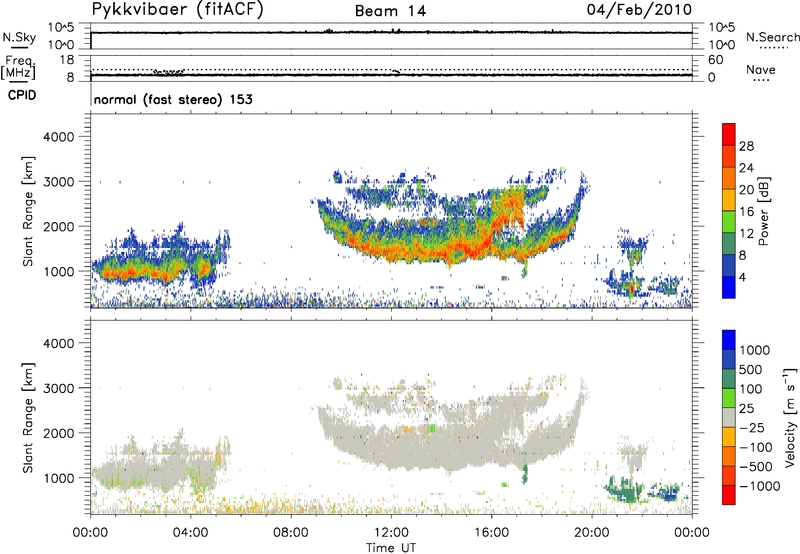This screenshot has height=554, width=800.
Task: Click the gray -25 to 25 velocity swatch
Action: click(x=729, y=417)
